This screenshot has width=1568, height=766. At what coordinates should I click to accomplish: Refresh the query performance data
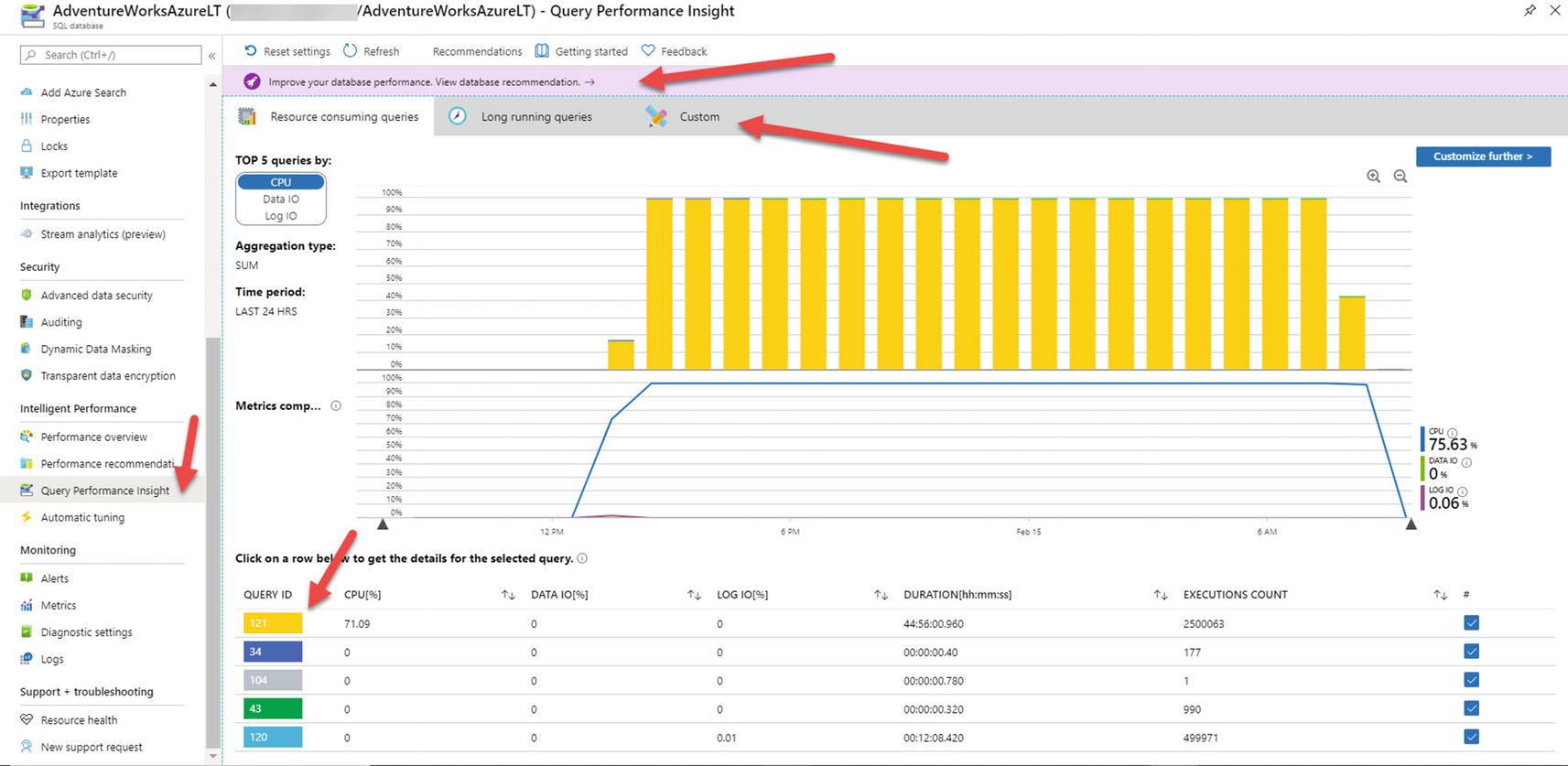pos(371,51)
